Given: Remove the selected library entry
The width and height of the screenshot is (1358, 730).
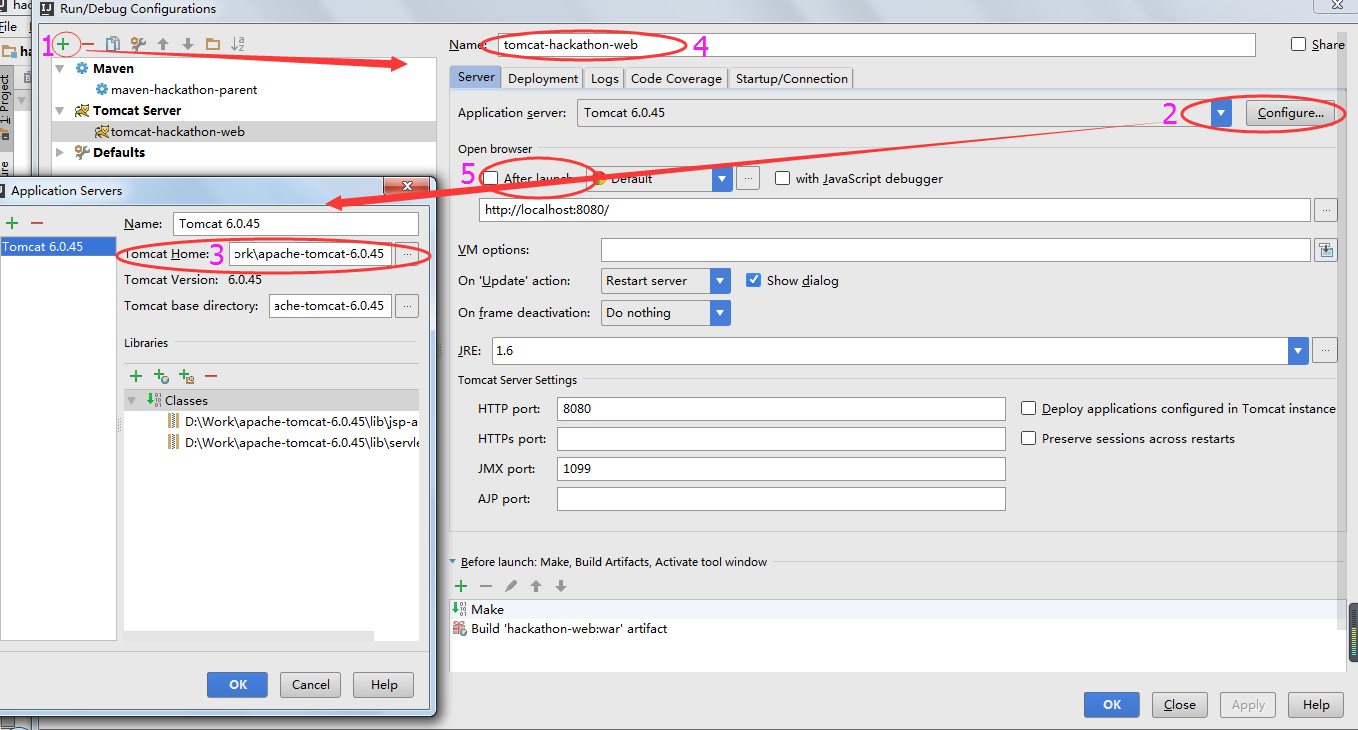Looking at the screenshot, I should [x=211, y=376].
